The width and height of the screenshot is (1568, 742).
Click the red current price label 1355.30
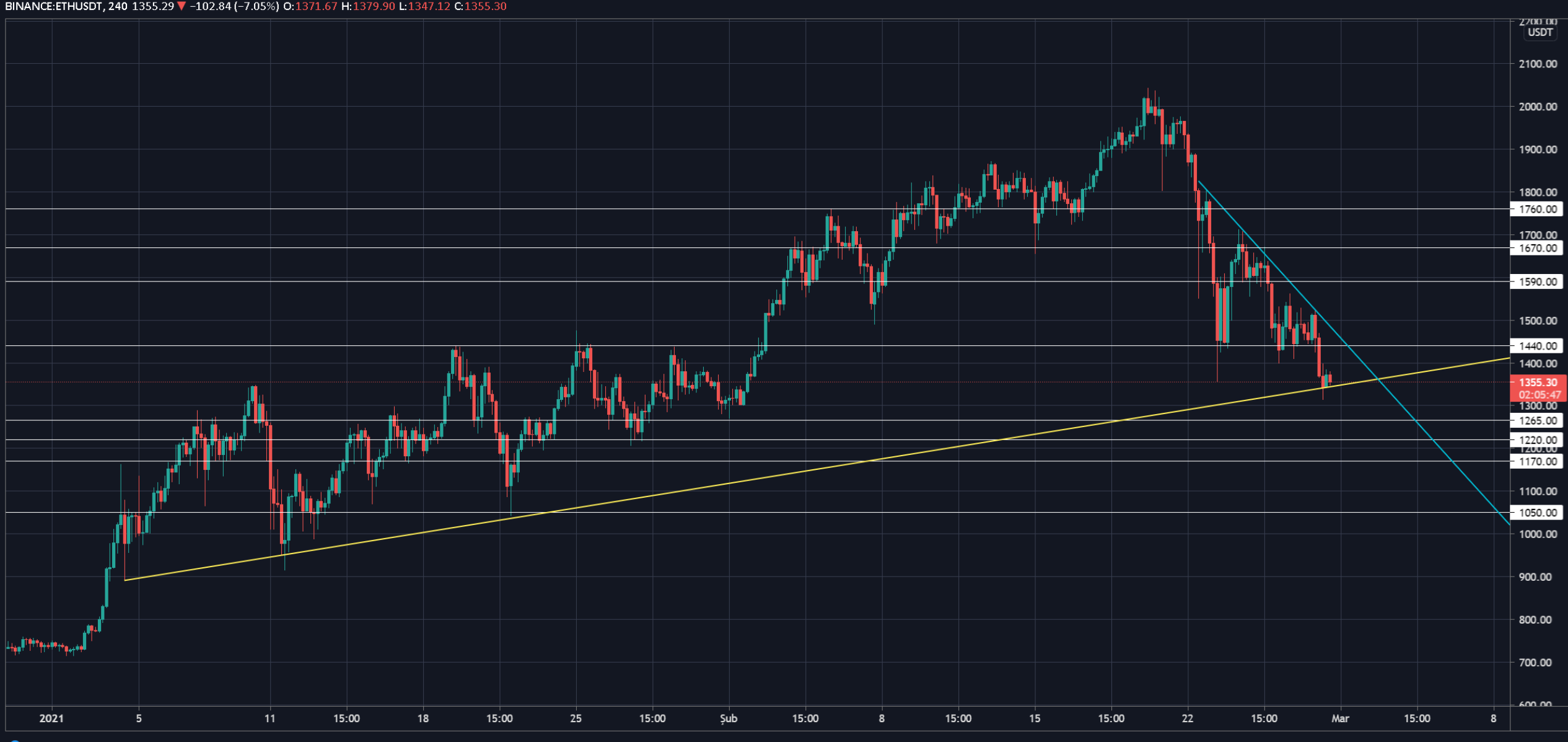tap(1537, 382)
